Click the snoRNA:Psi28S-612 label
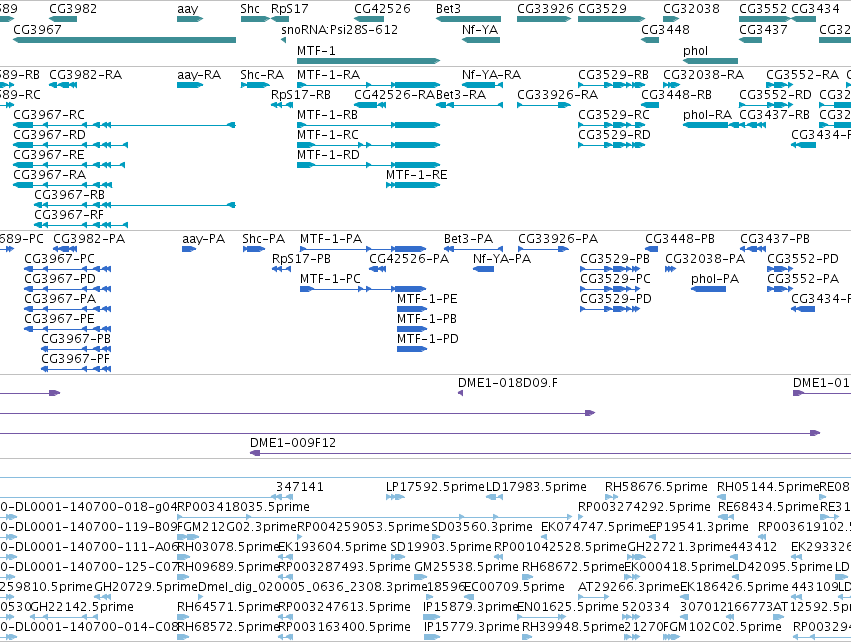Screen dimensions: 851x642 point(339,29)
